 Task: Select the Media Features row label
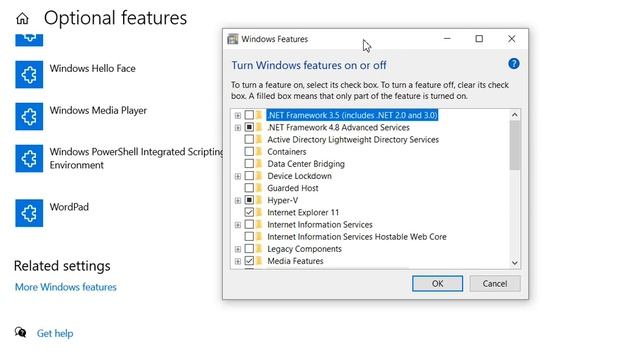click(x=295, y=261)
